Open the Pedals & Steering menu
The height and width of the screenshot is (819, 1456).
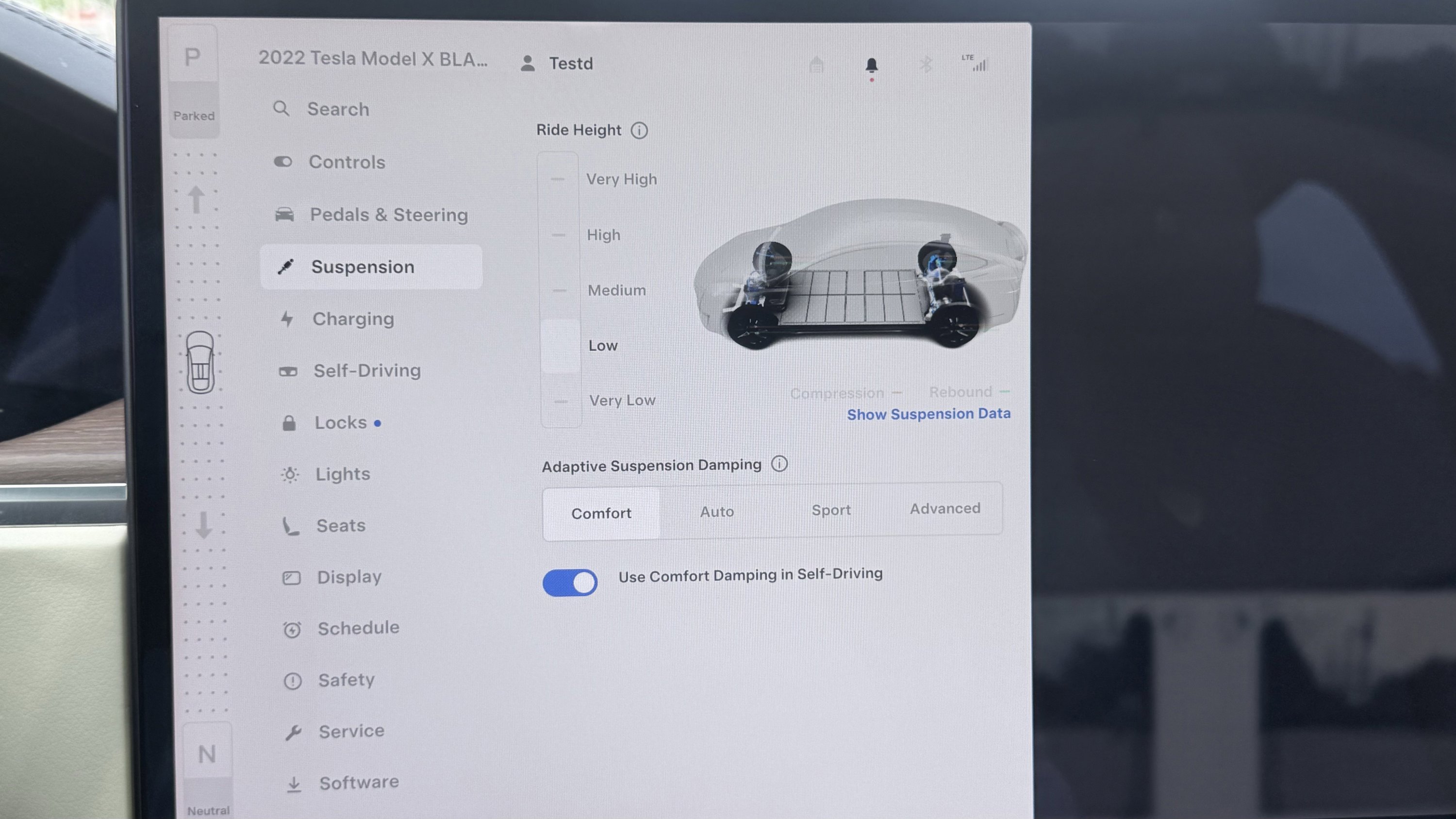[388, 215]
